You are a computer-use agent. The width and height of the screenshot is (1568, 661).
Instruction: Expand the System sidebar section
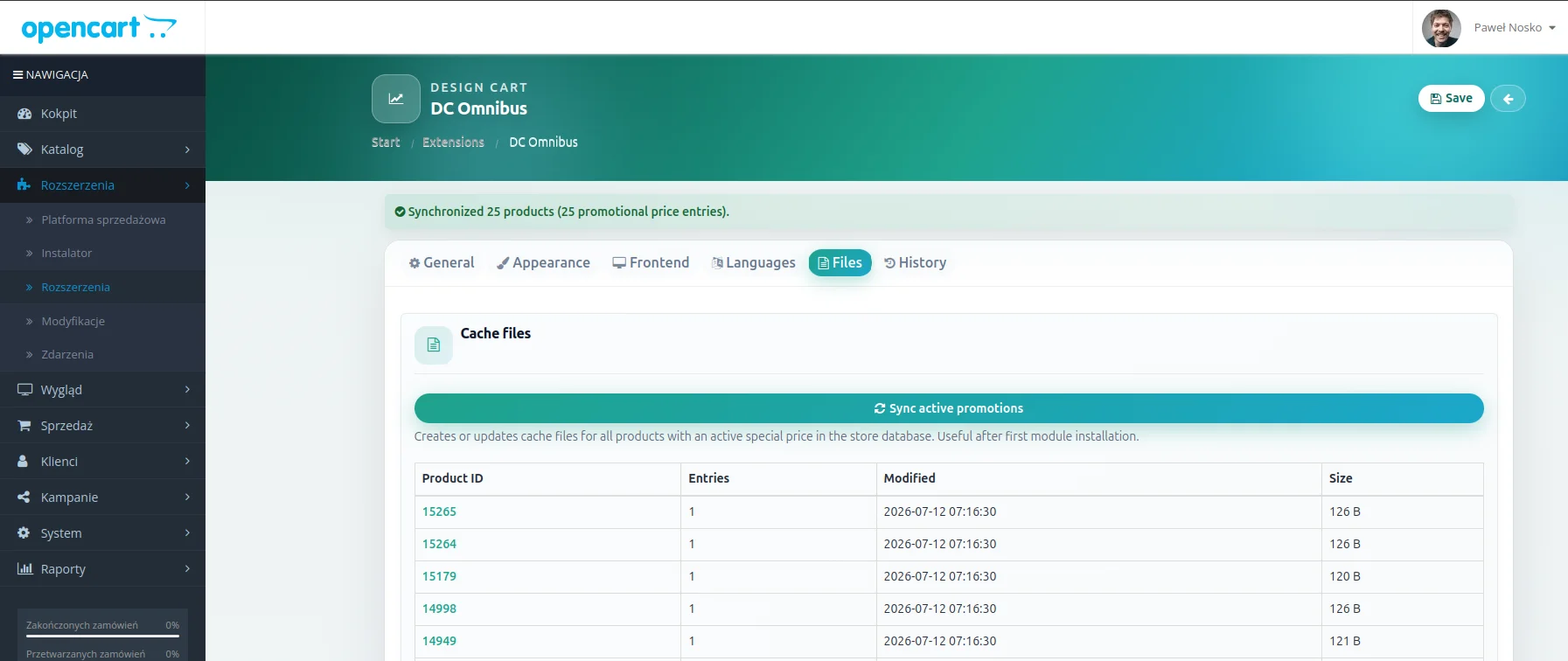[x=102, y=533]
